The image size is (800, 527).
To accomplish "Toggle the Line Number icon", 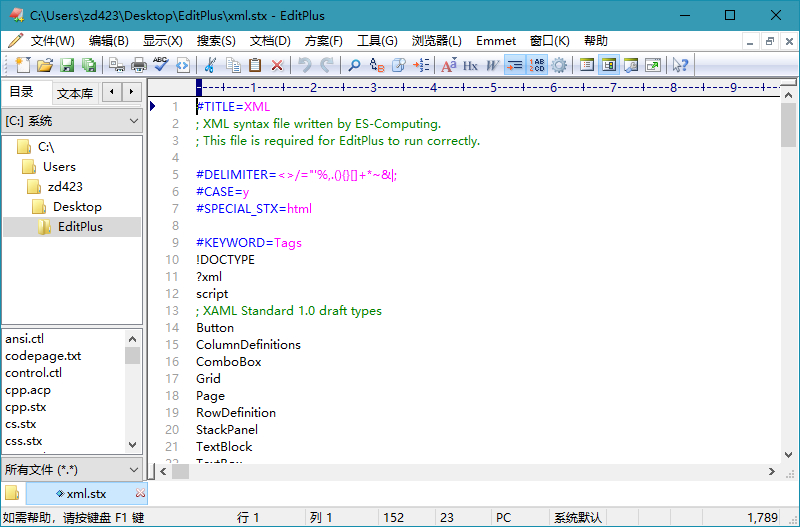I will [537, 65].
